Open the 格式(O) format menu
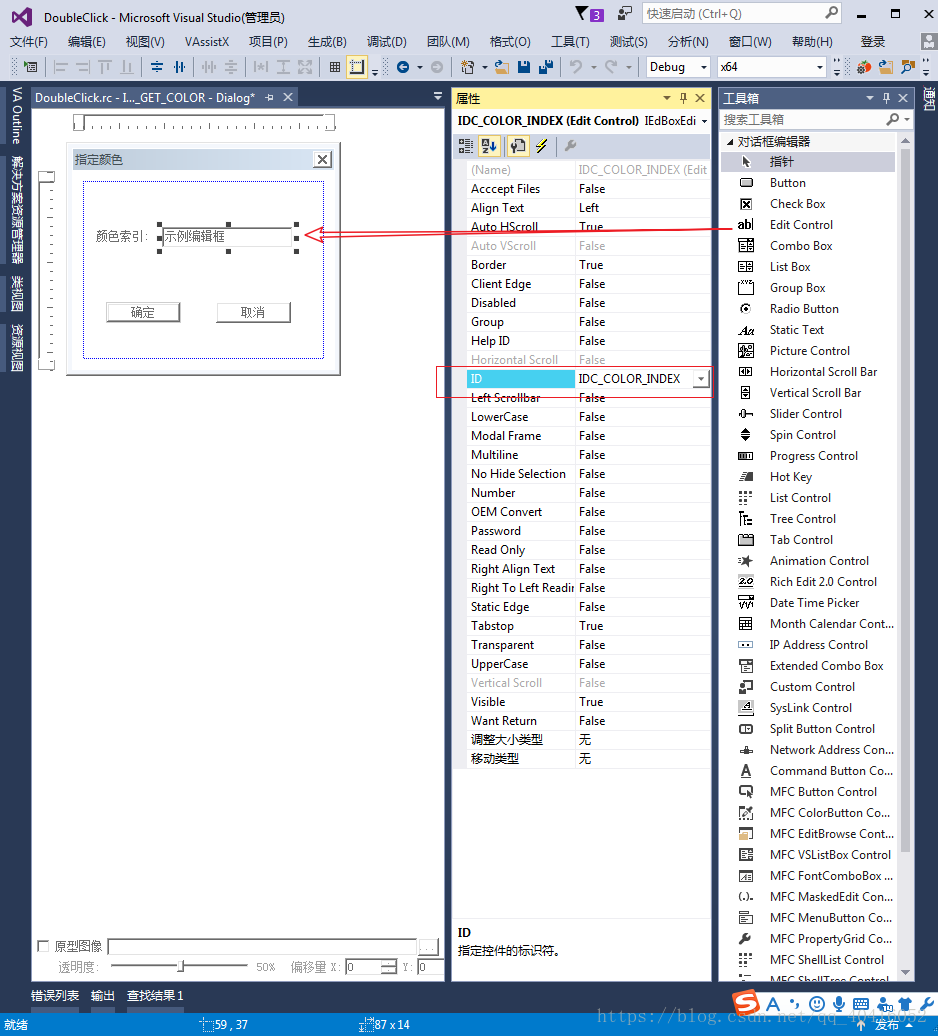Screen dimensions: 938x1036 point(510,42)
